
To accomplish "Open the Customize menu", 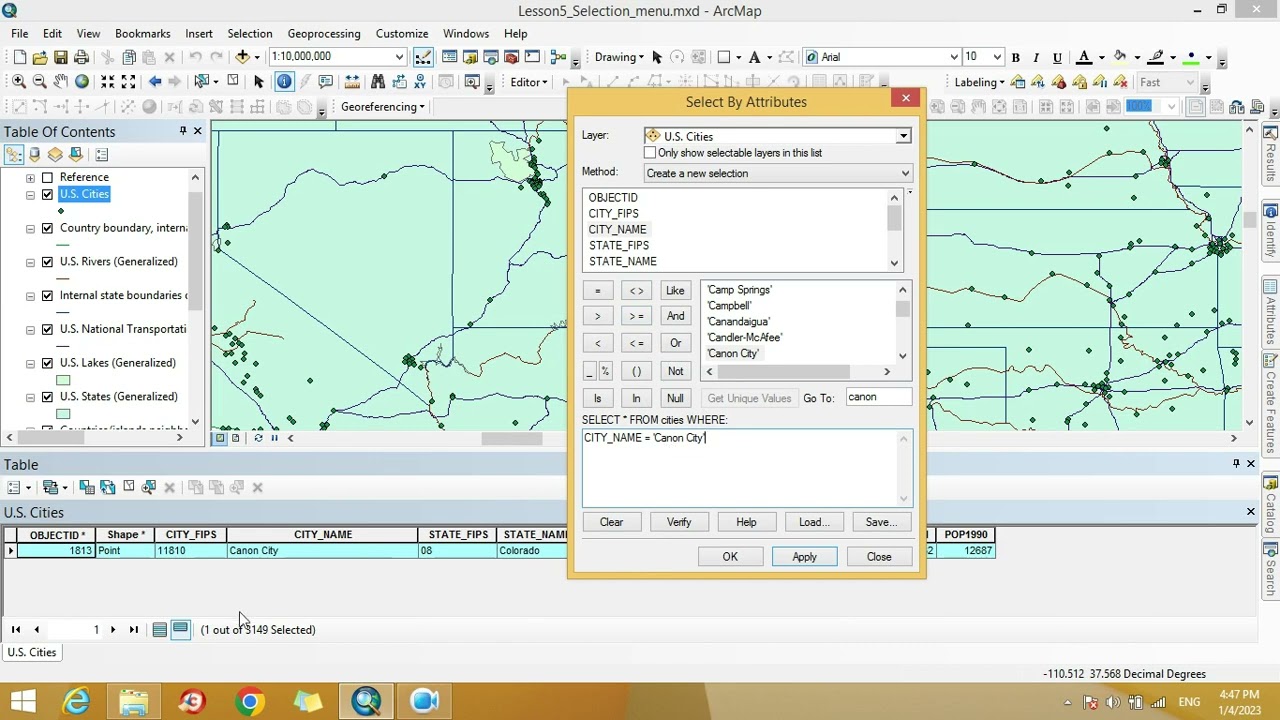I will coord(401,33).
